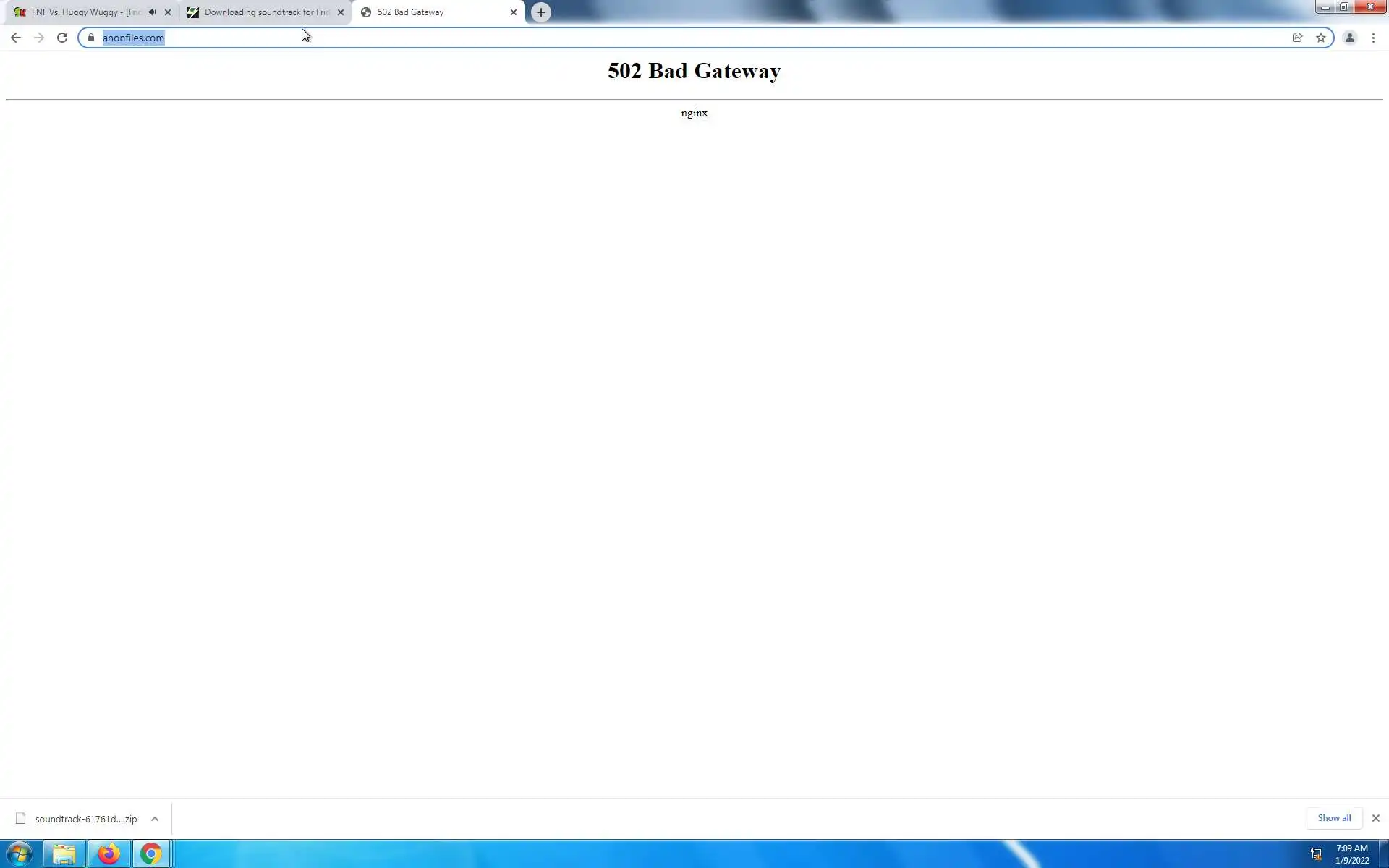This screenshot has width=1389, height=868.
Task: Open Windows Start menu
Action: pos(20,854)
